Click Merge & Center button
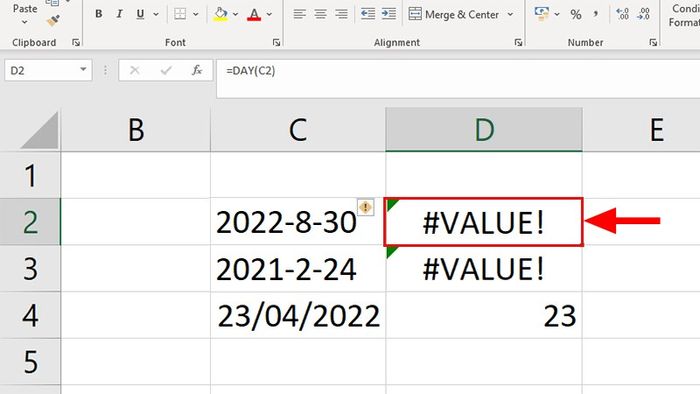The width and height of the screenshot is (700, 394). (454, 14)
